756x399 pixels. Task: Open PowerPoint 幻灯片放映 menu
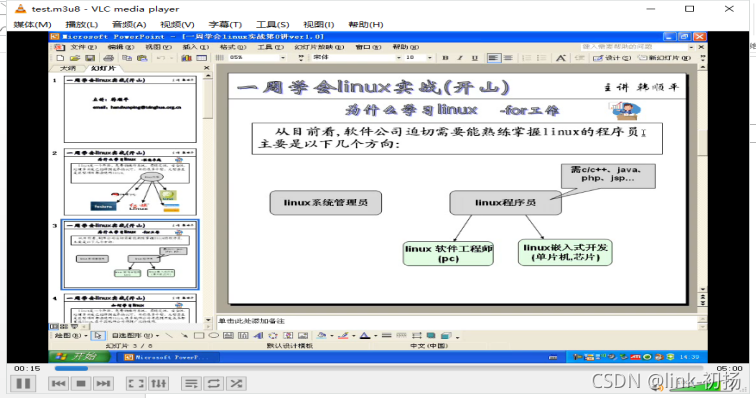coord(319,47)
